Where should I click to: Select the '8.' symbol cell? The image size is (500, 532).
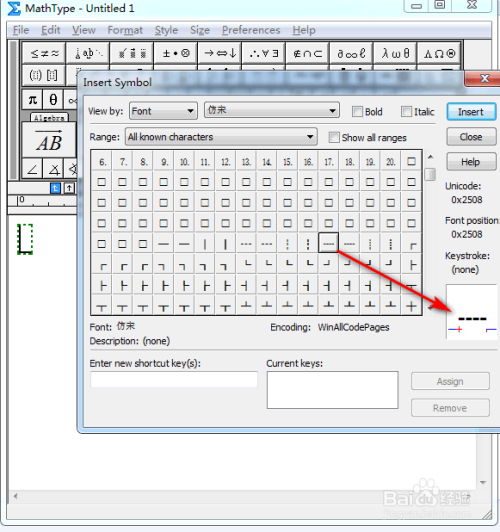click(143, 162)
